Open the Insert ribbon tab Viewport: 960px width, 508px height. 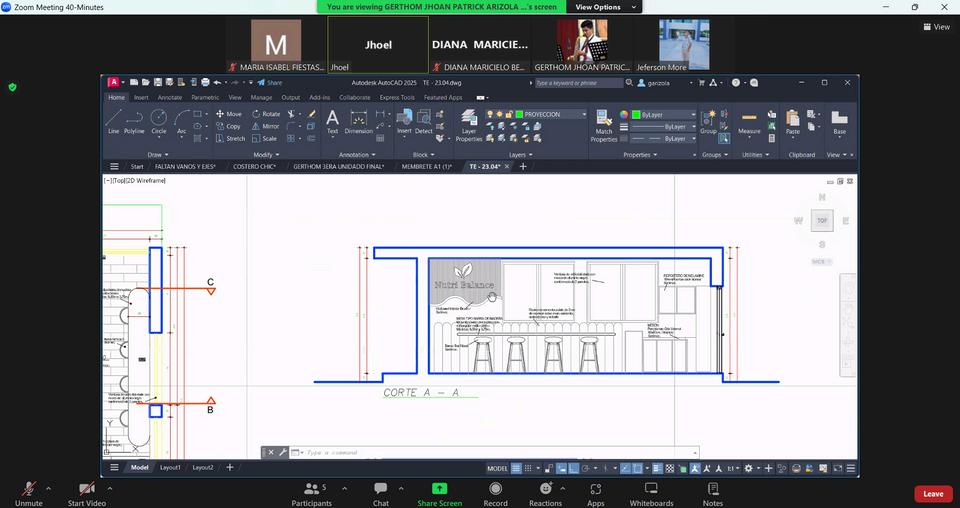pyautogui.click(x=141, y=97)
